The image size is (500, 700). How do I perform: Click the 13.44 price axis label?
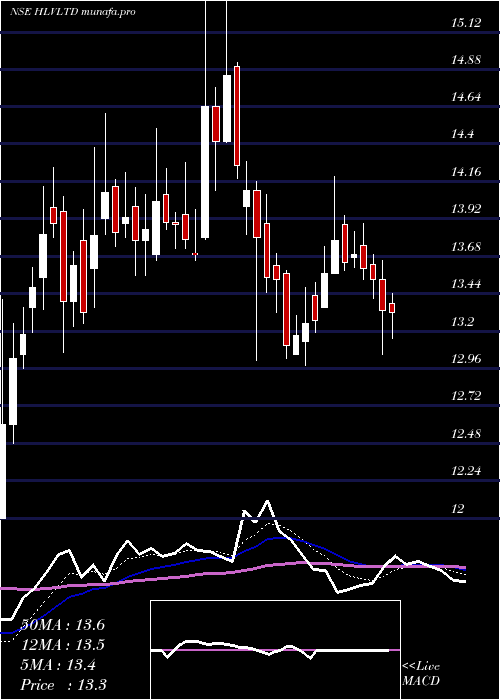click(466, 284)
